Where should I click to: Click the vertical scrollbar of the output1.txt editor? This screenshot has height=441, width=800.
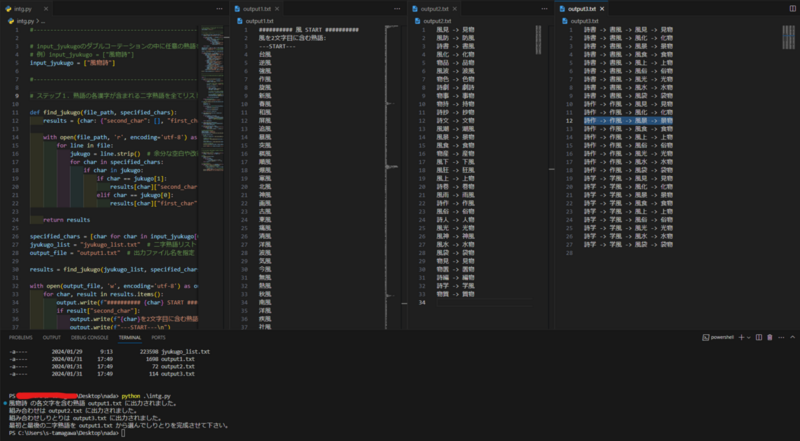(403, 177)
